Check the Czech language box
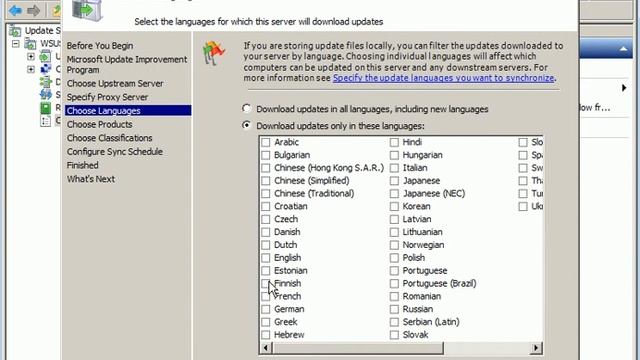The image size is (640, 360). [266, 219]
